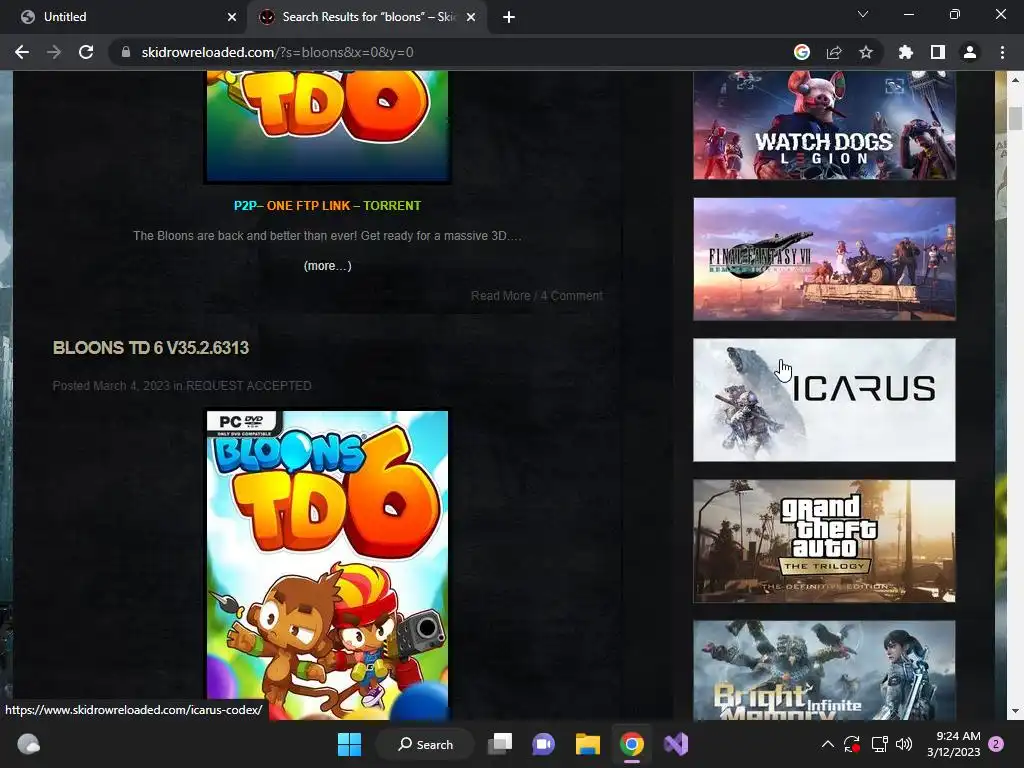Open Task View on the taskbar
The image size is (1024, 768).
(x=500, y=744)
